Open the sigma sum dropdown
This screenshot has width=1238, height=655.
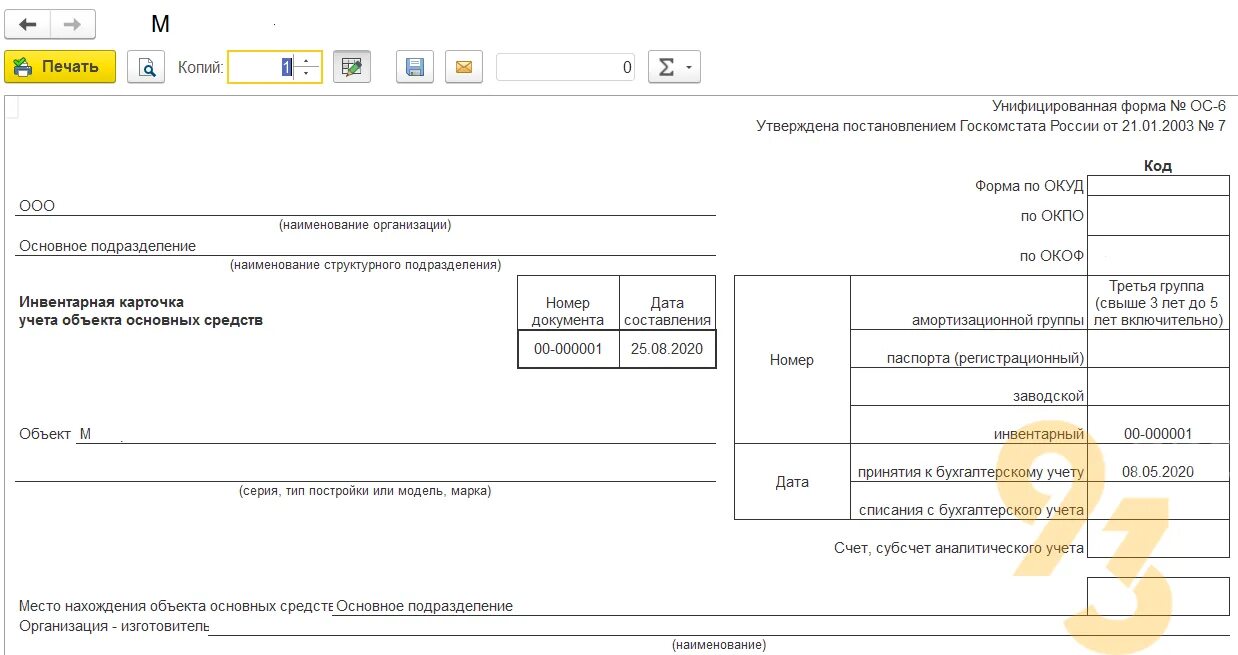tap(674, 67)
